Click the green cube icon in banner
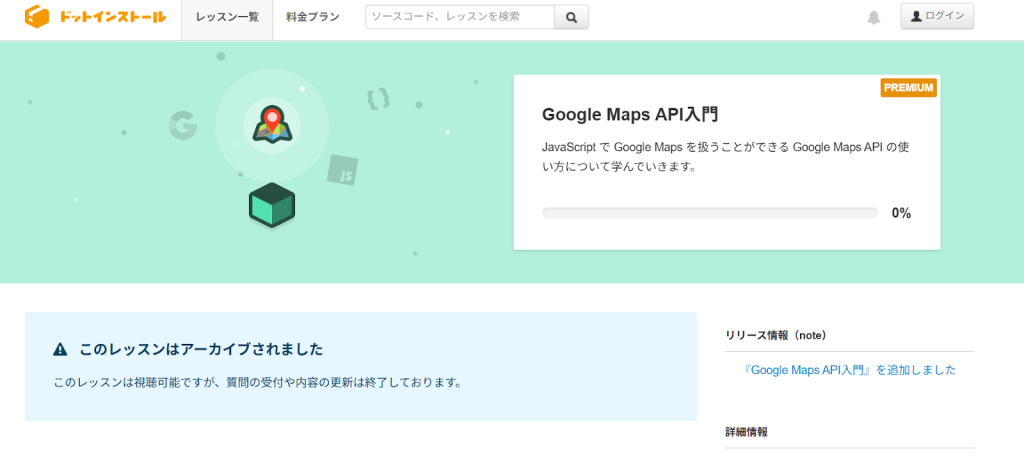 (x=271, y=204)
